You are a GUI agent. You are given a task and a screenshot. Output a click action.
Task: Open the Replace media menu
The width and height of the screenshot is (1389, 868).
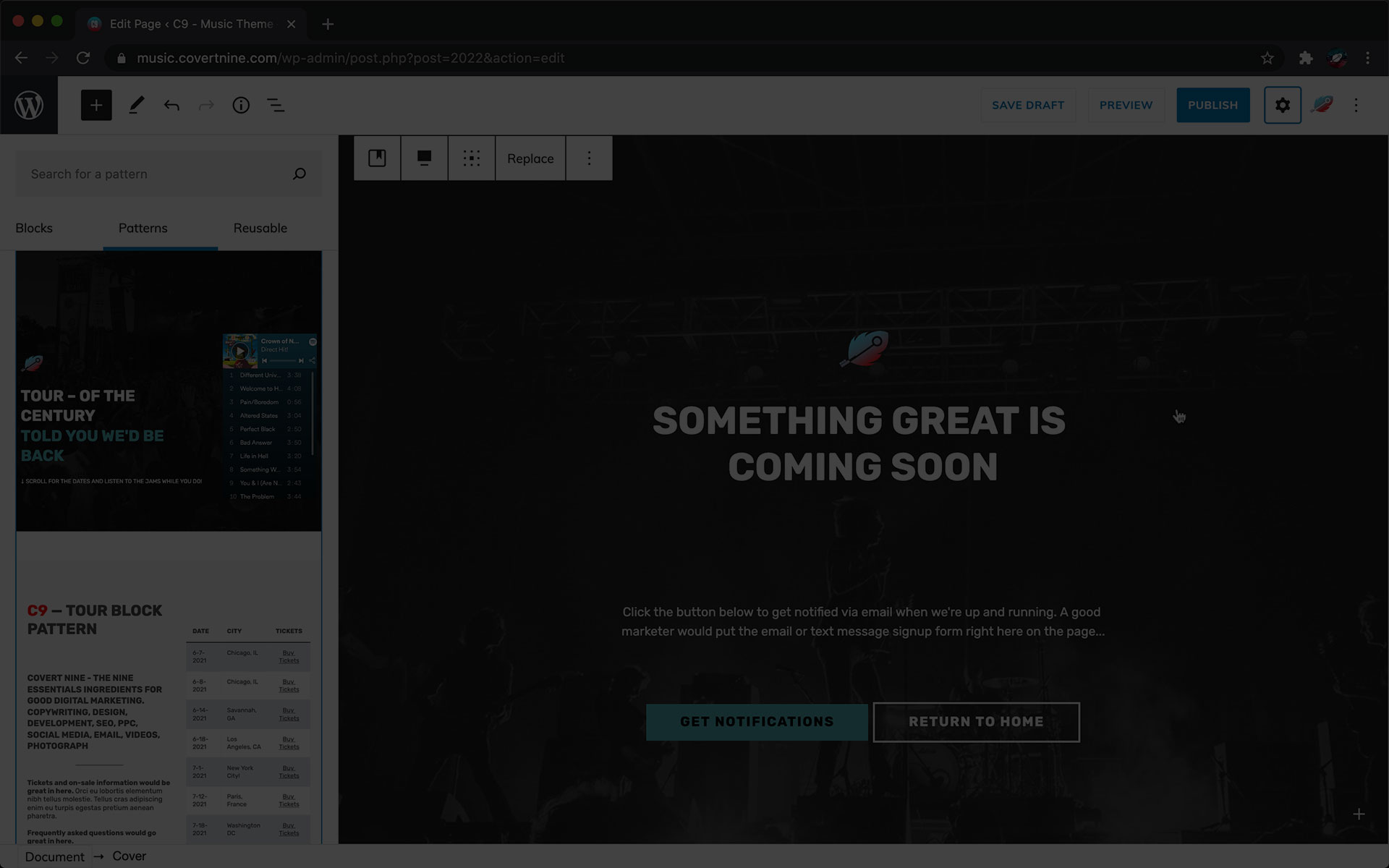click(x=530, y=158)
